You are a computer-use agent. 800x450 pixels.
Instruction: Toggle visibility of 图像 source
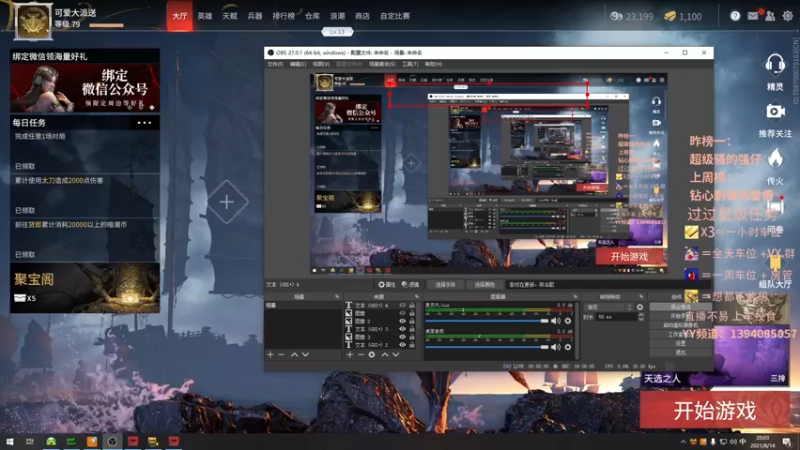coord(402,313)
